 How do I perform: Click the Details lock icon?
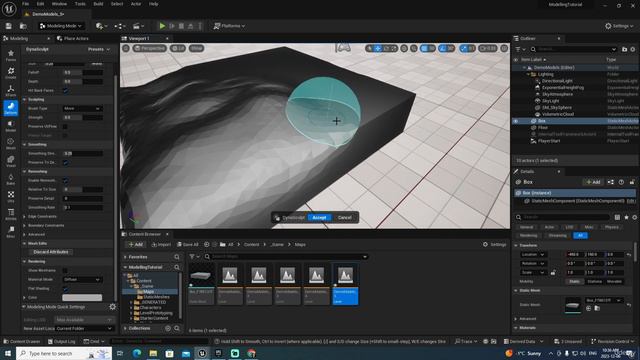(632, 182)
